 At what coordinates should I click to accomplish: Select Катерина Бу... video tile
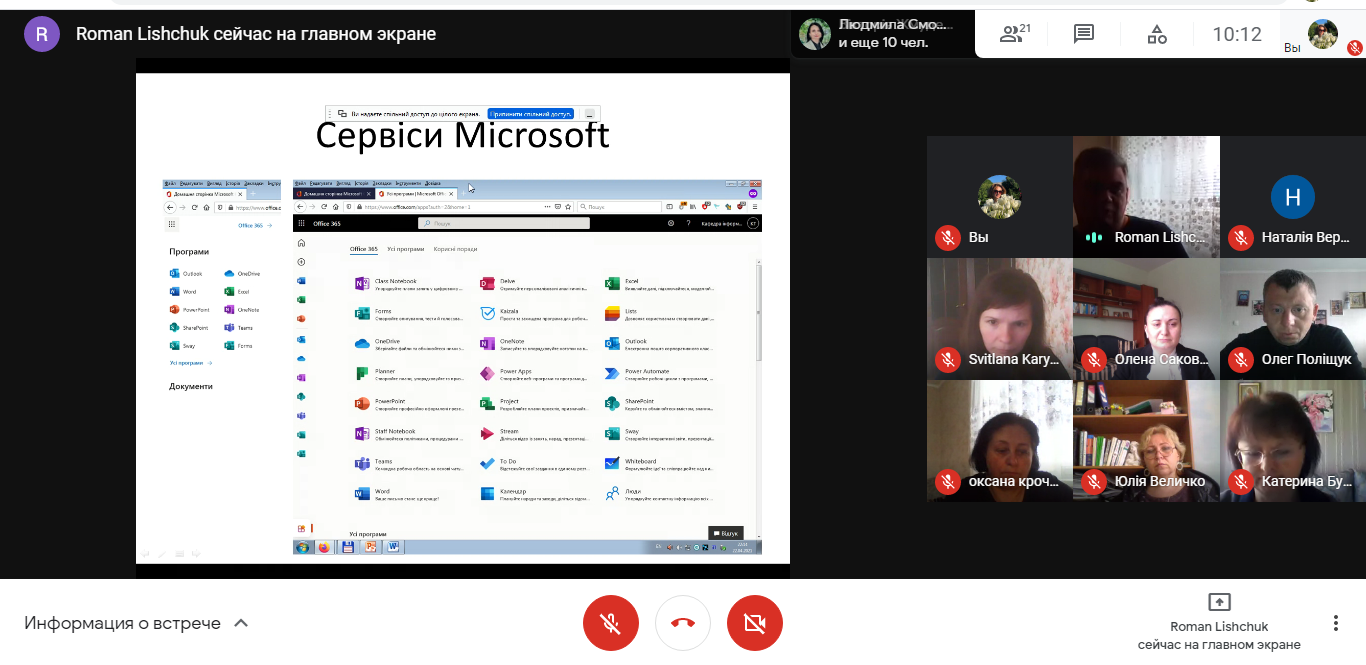(1293, 441)
